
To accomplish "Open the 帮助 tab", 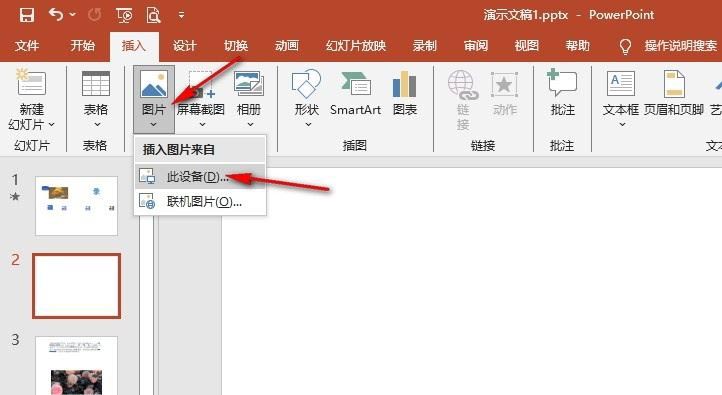I will coord(577,46).
